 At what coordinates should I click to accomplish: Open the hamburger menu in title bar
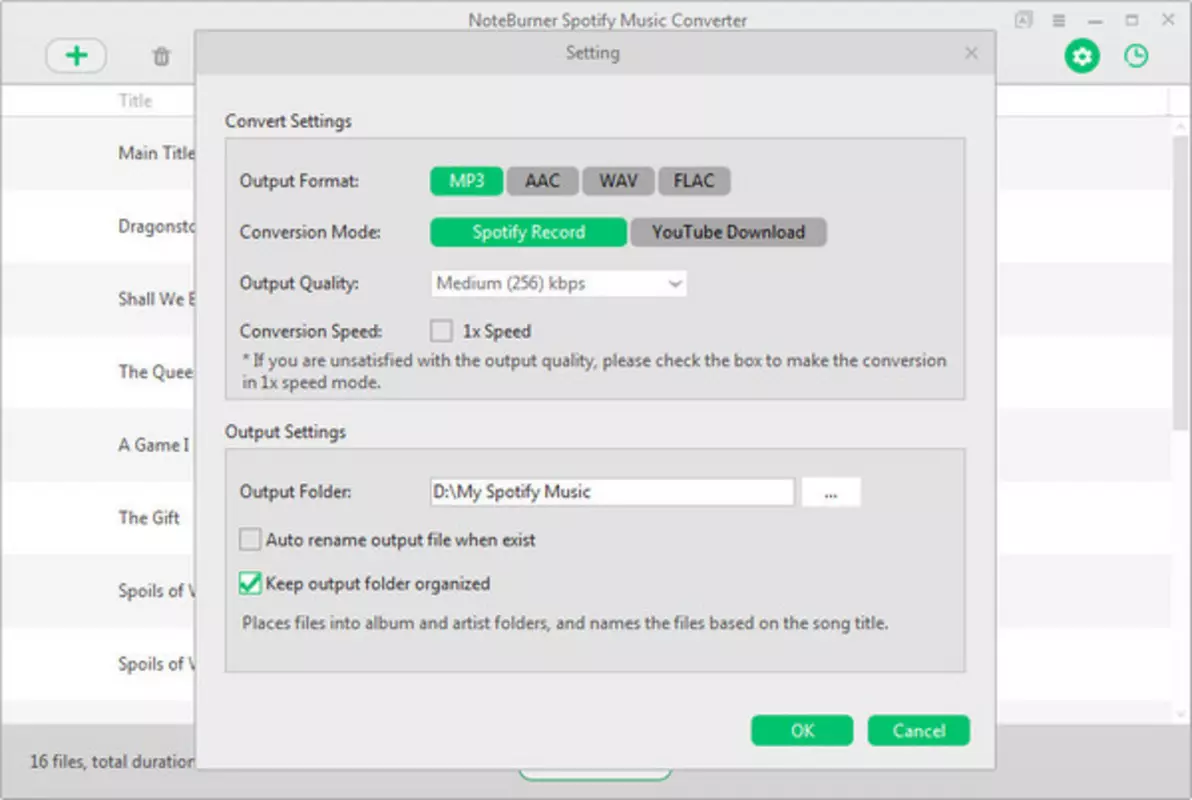(1058, 21)
